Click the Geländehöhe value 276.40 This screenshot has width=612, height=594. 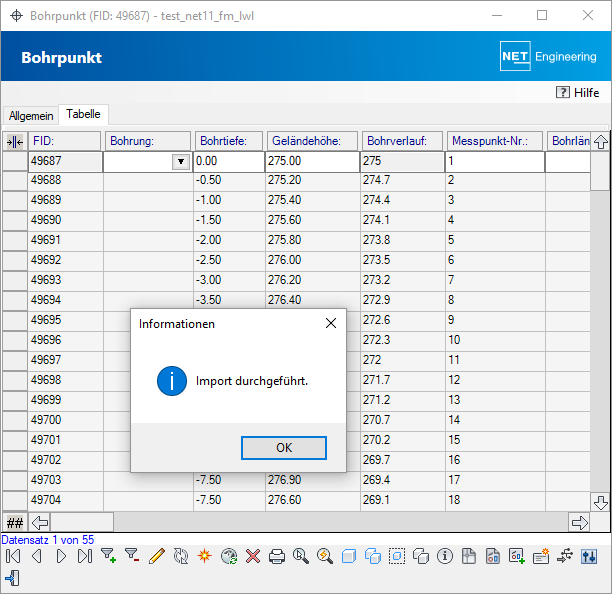click(313, 300)
